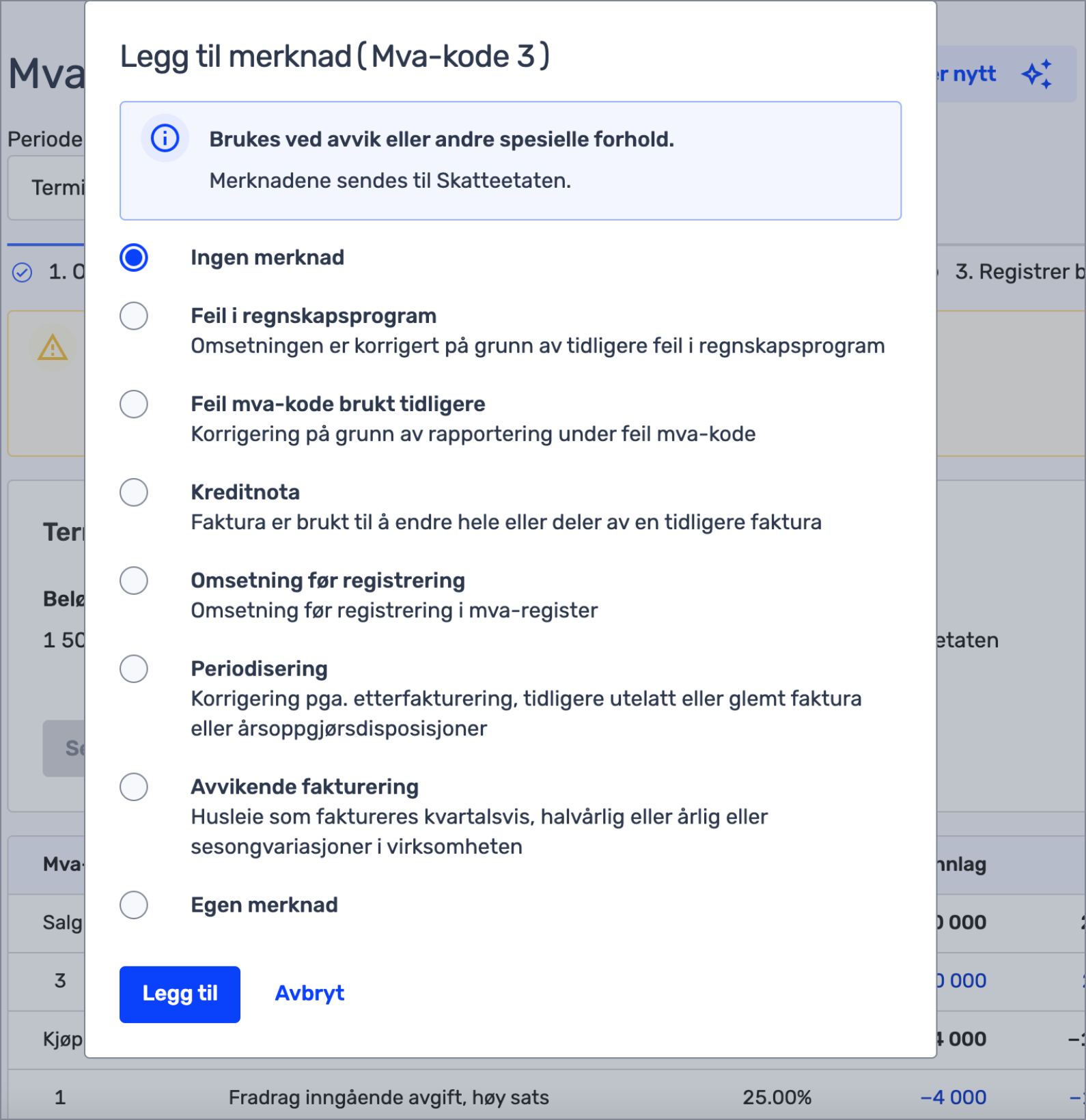This screenshot has height=1120, width=1086.
Task: Select the 'Feil i regnskapsprogram' radio option
Action: [134, 316]
